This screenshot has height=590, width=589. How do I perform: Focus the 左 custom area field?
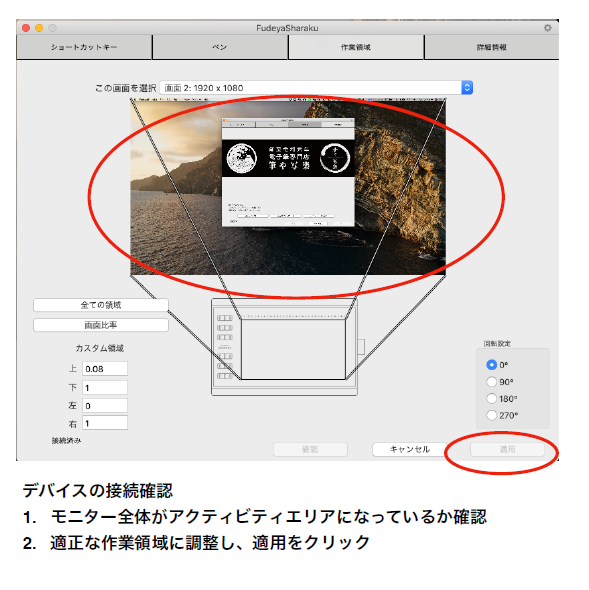tap(105, 406)
